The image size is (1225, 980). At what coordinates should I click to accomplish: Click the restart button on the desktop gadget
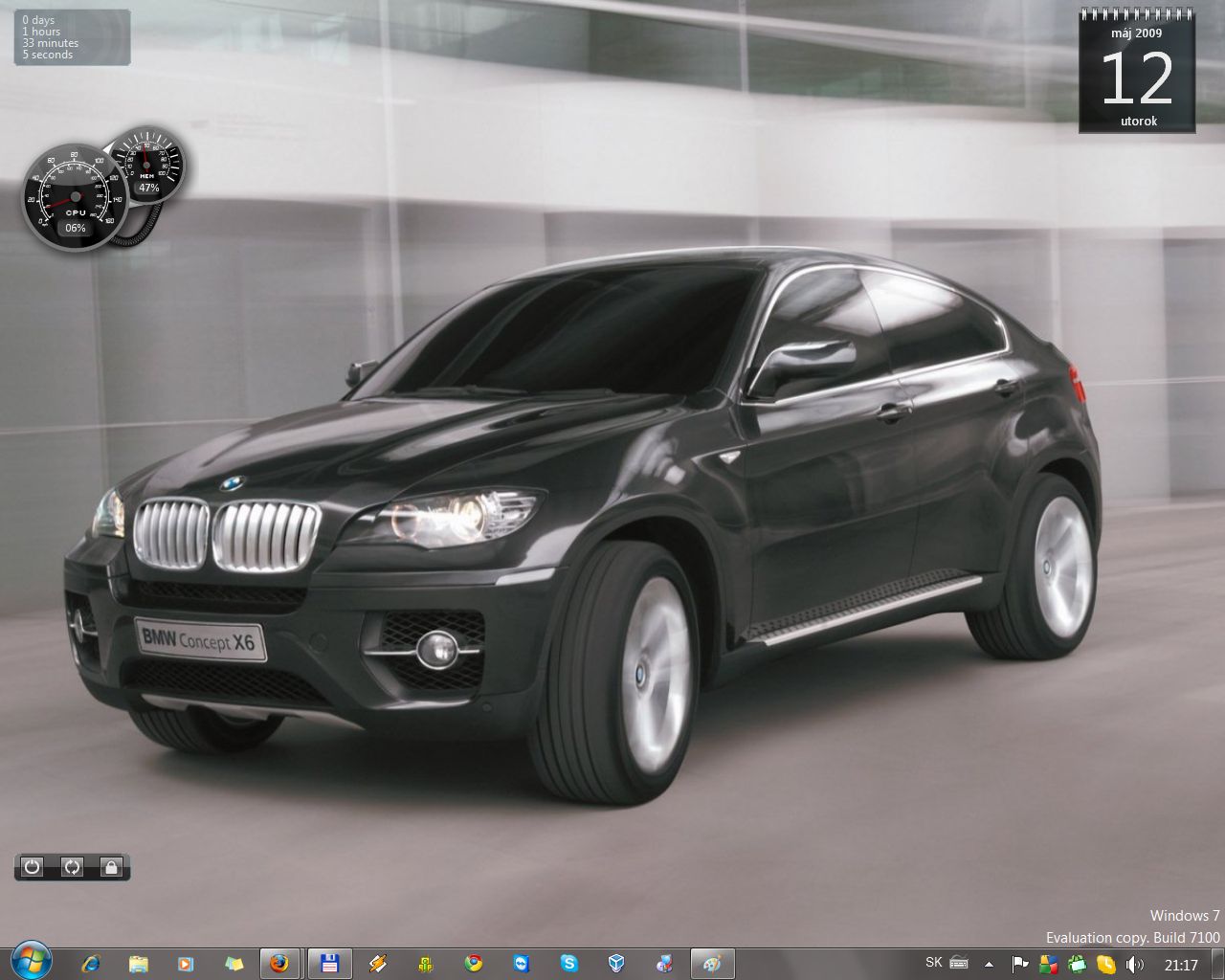(72, 867)
